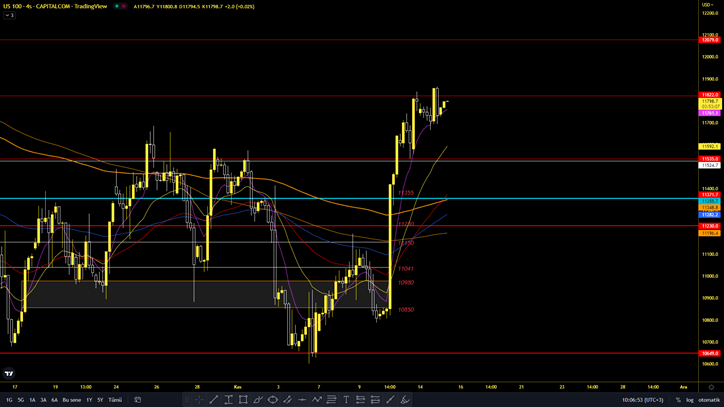Choose the rectangle shape tool

243,399
